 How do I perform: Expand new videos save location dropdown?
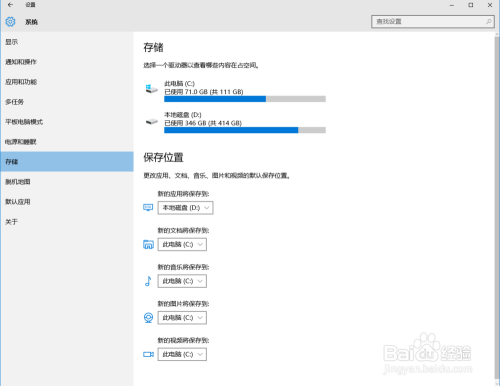[x=182, y=354]
